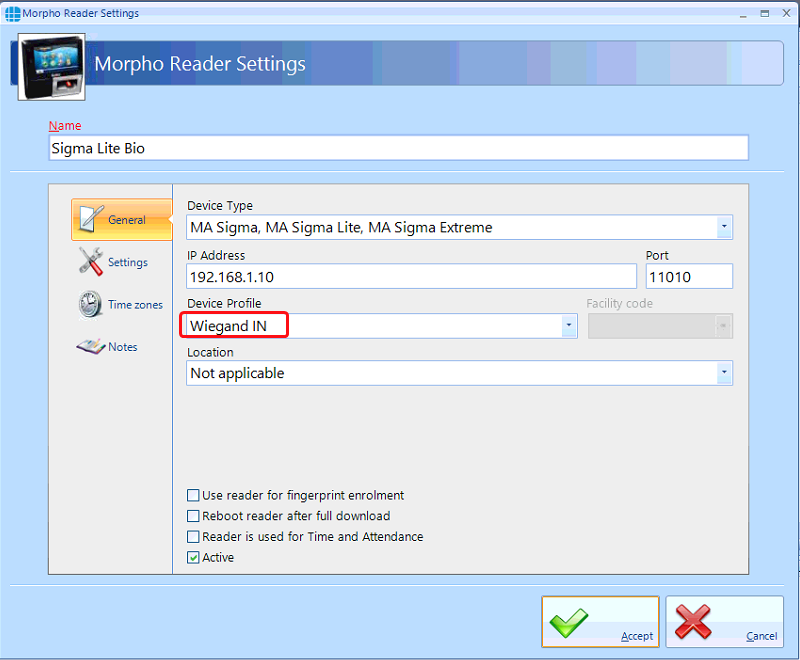Maximize the Morpho Reader Settings window
The width and height of the screenshot is (800, 660).
pos(764,14)
